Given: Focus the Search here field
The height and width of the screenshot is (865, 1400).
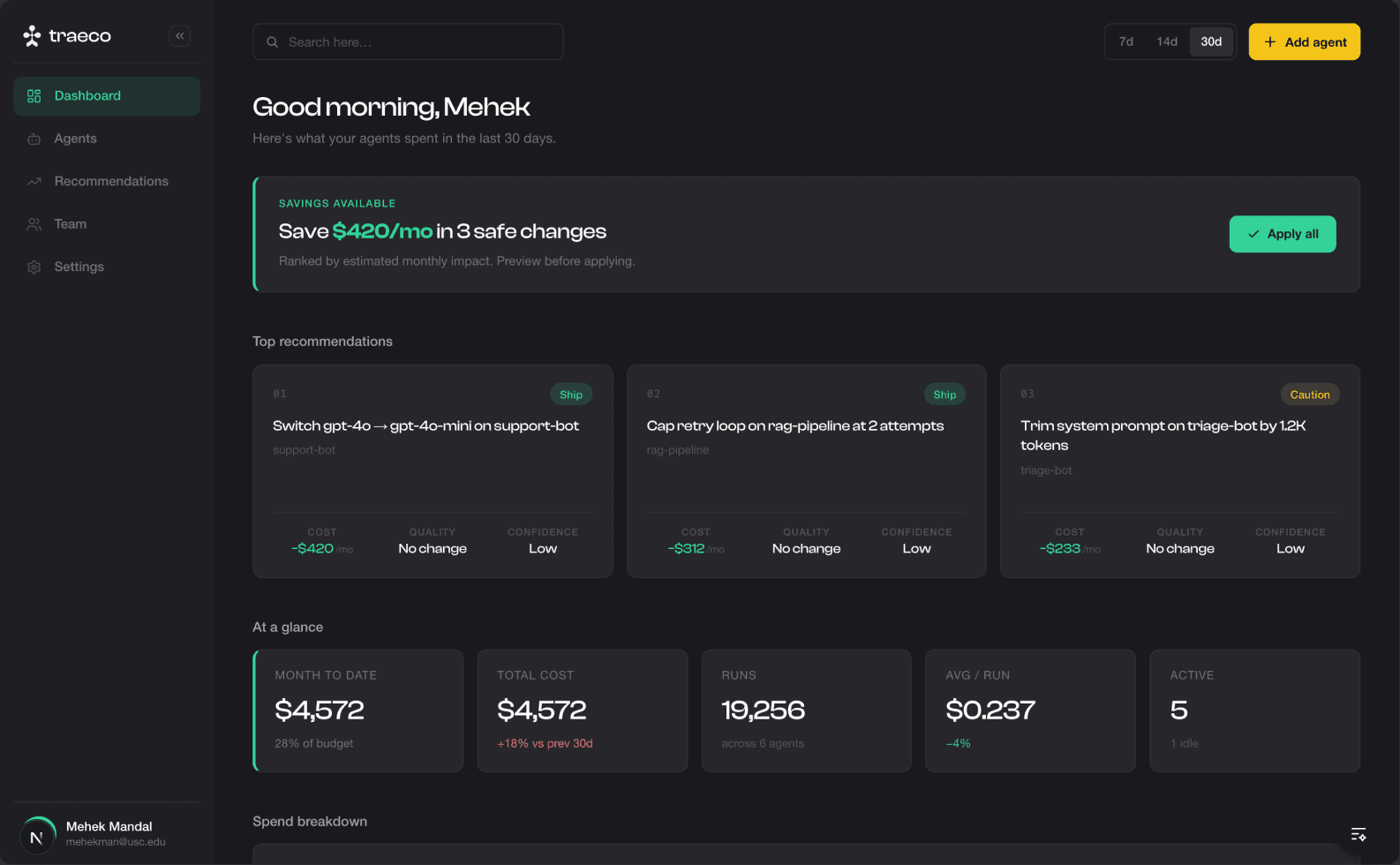Looking at the screenshot, I should (408, 42).
